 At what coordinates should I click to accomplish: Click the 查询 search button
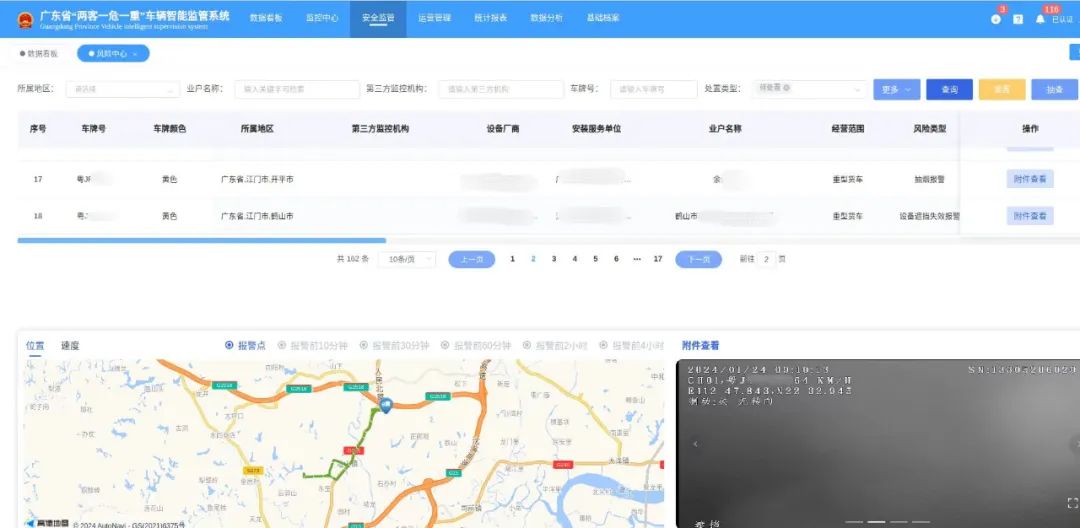point(949,89)
